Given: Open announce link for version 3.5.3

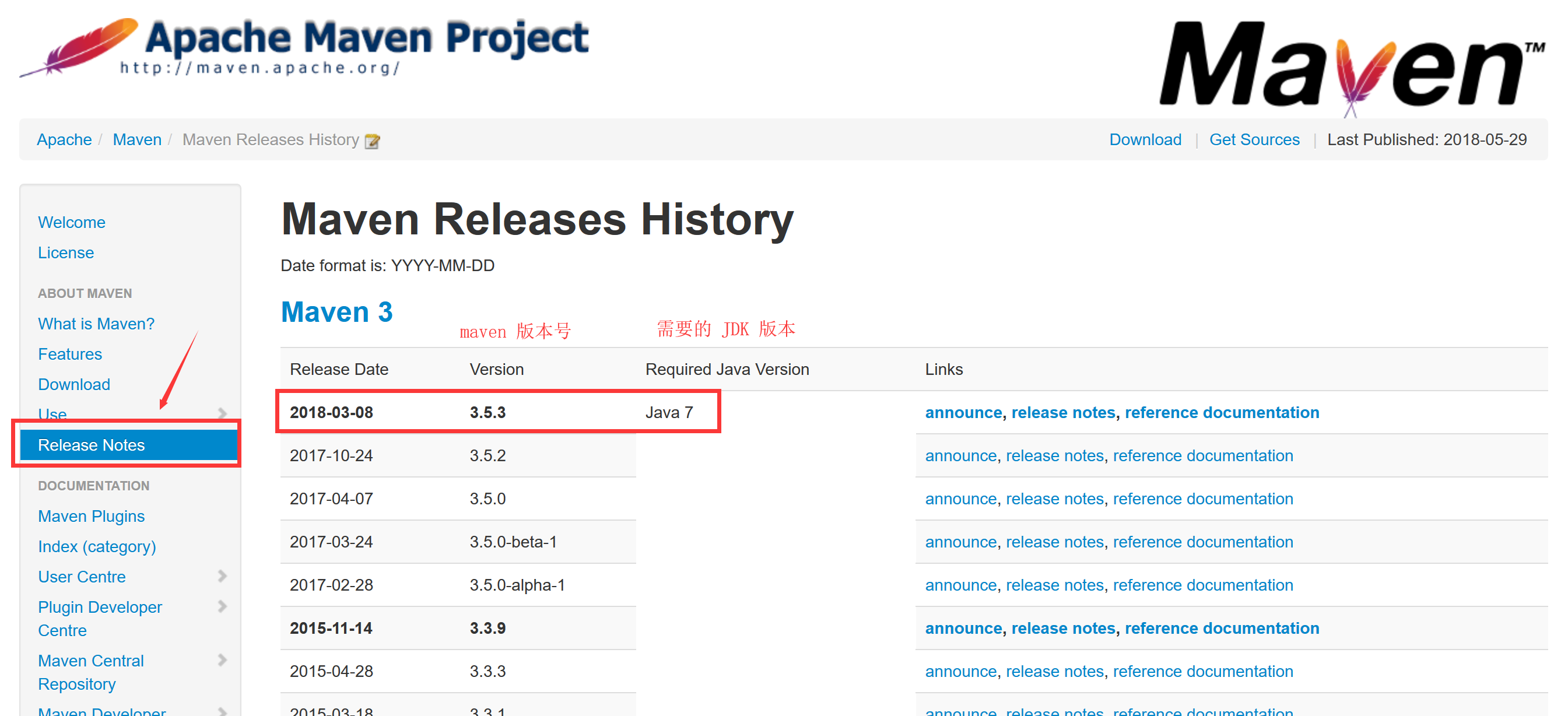Looking at the screenshot, I should 963,412.
